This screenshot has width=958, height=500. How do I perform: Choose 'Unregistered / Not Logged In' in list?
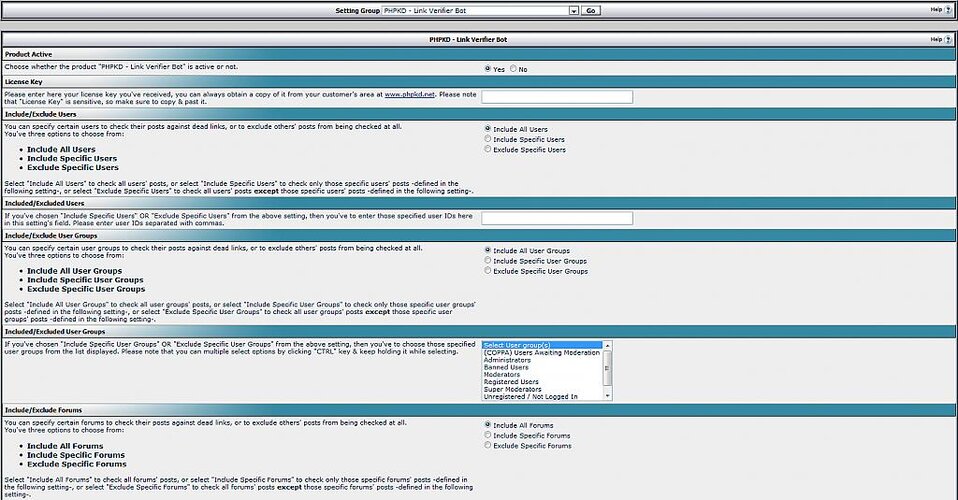tap(543, 397)
